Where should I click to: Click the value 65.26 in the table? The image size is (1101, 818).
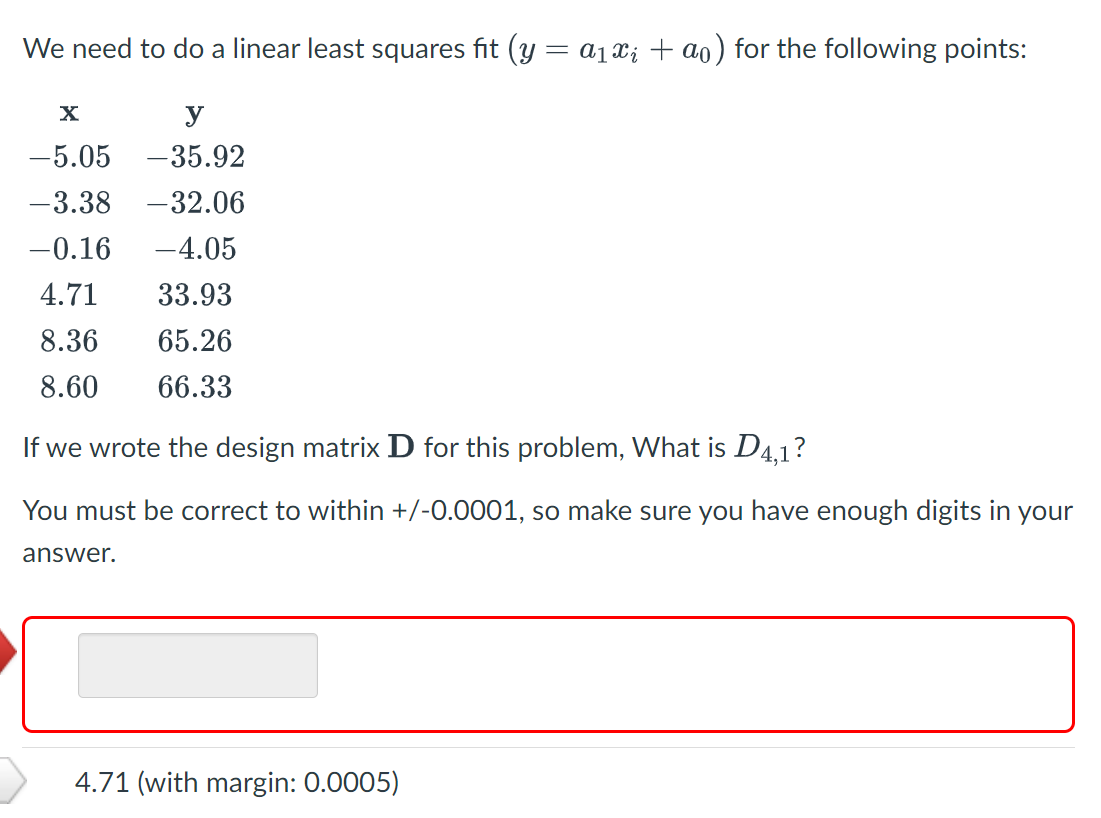tap(194, 340)
